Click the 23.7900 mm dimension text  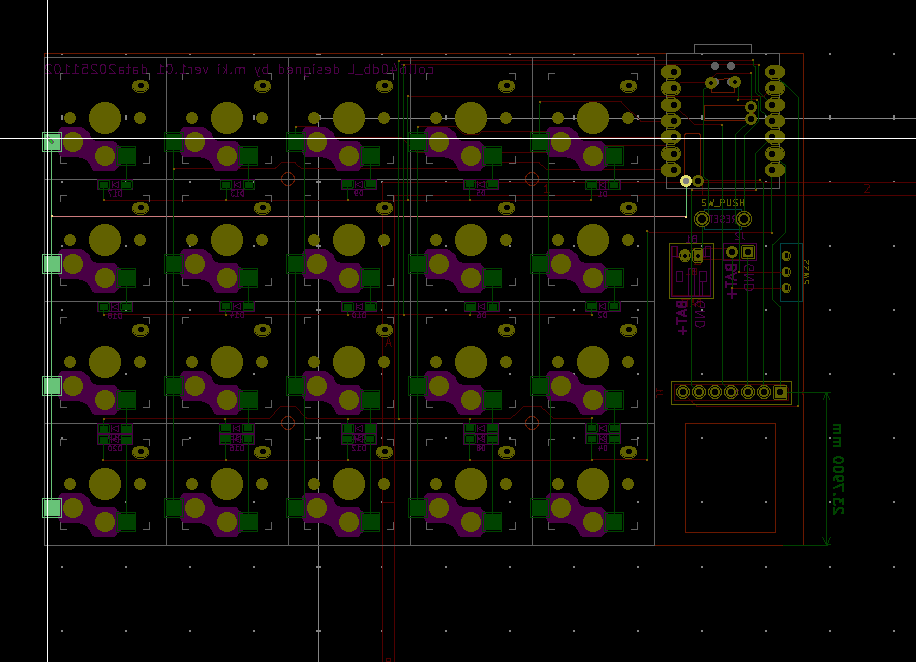coord(838,469)
